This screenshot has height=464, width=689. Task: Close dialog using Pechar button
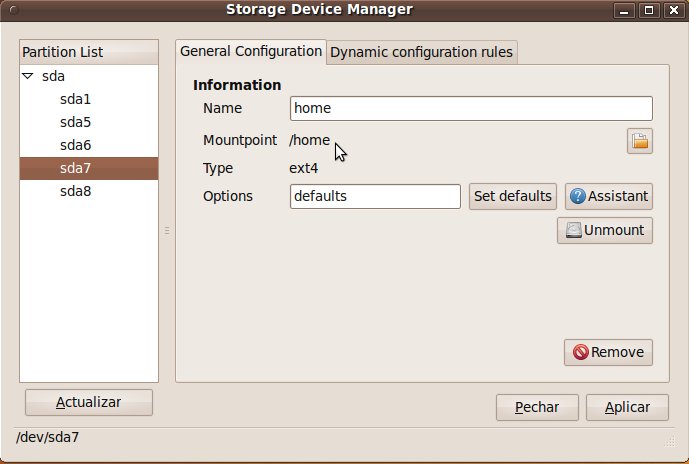click(x=537, y=407)
